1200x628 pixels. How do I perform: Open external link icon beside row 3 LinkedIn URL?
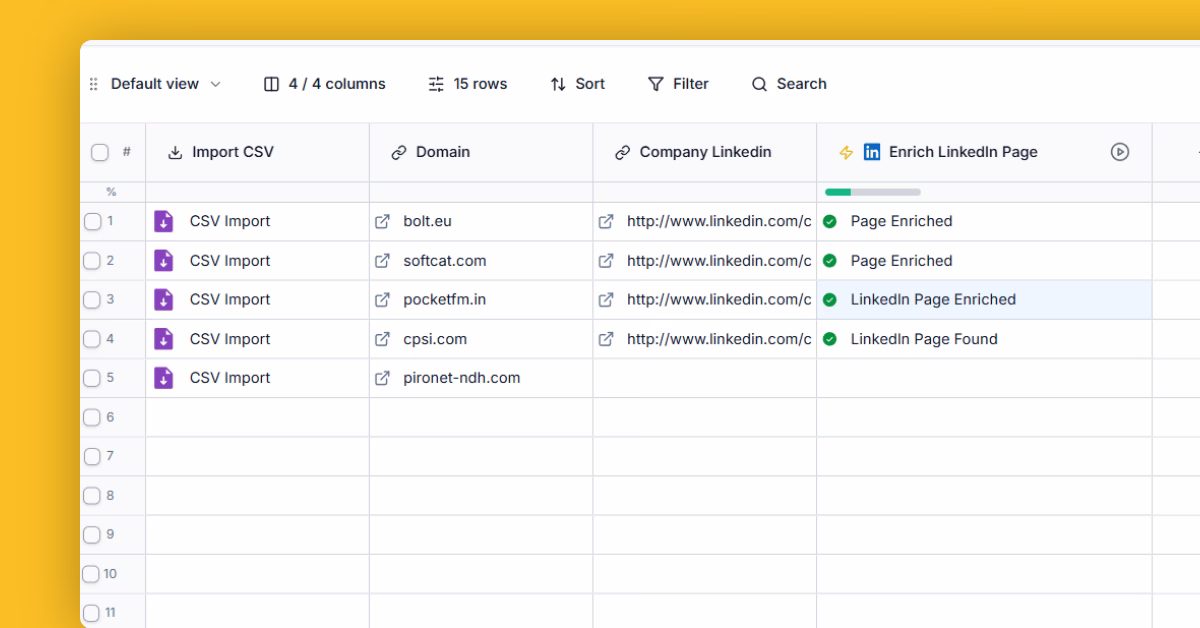pyautogui.click(x=606, y=299)
